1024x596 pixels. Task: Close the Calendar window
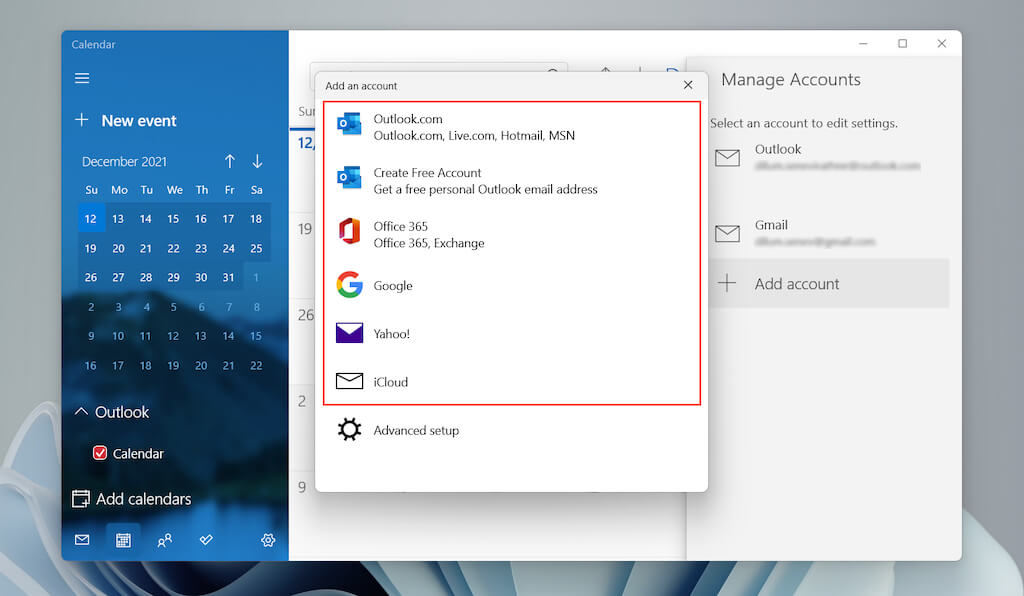tap(942, 43)
